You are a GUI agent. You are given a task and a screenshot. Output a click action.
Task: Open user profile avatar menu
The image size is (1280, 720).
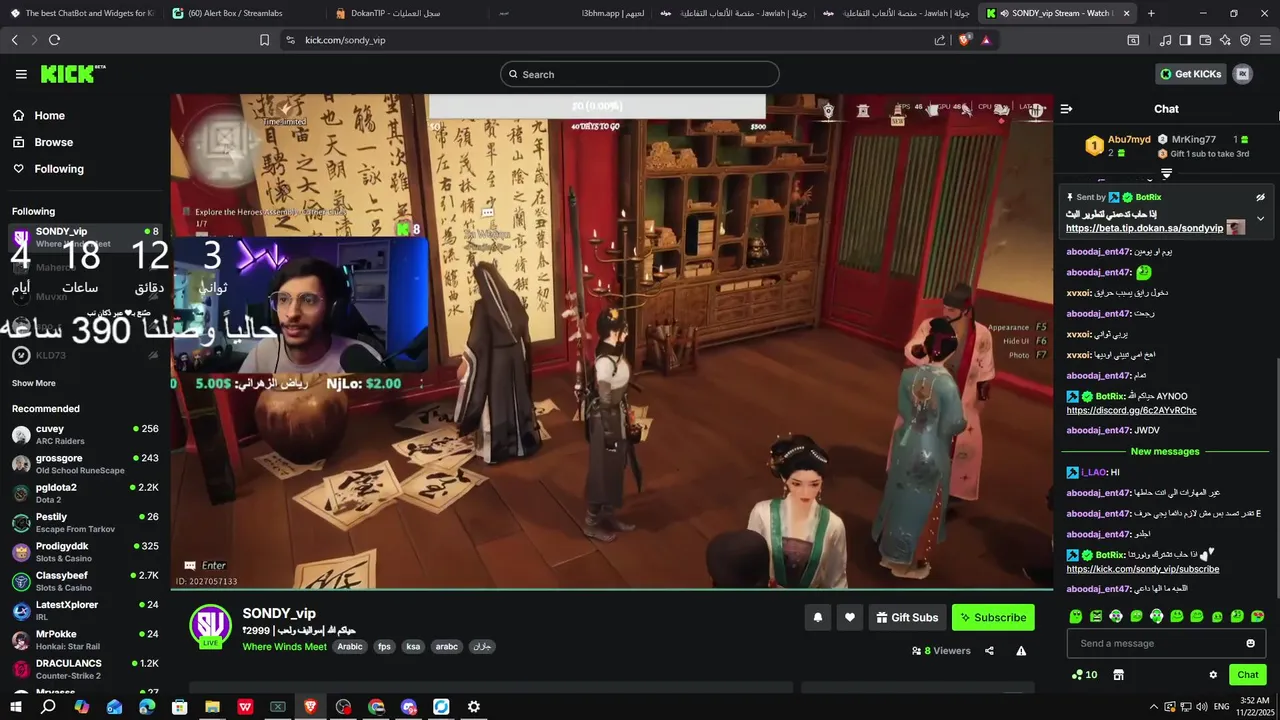1243,74
